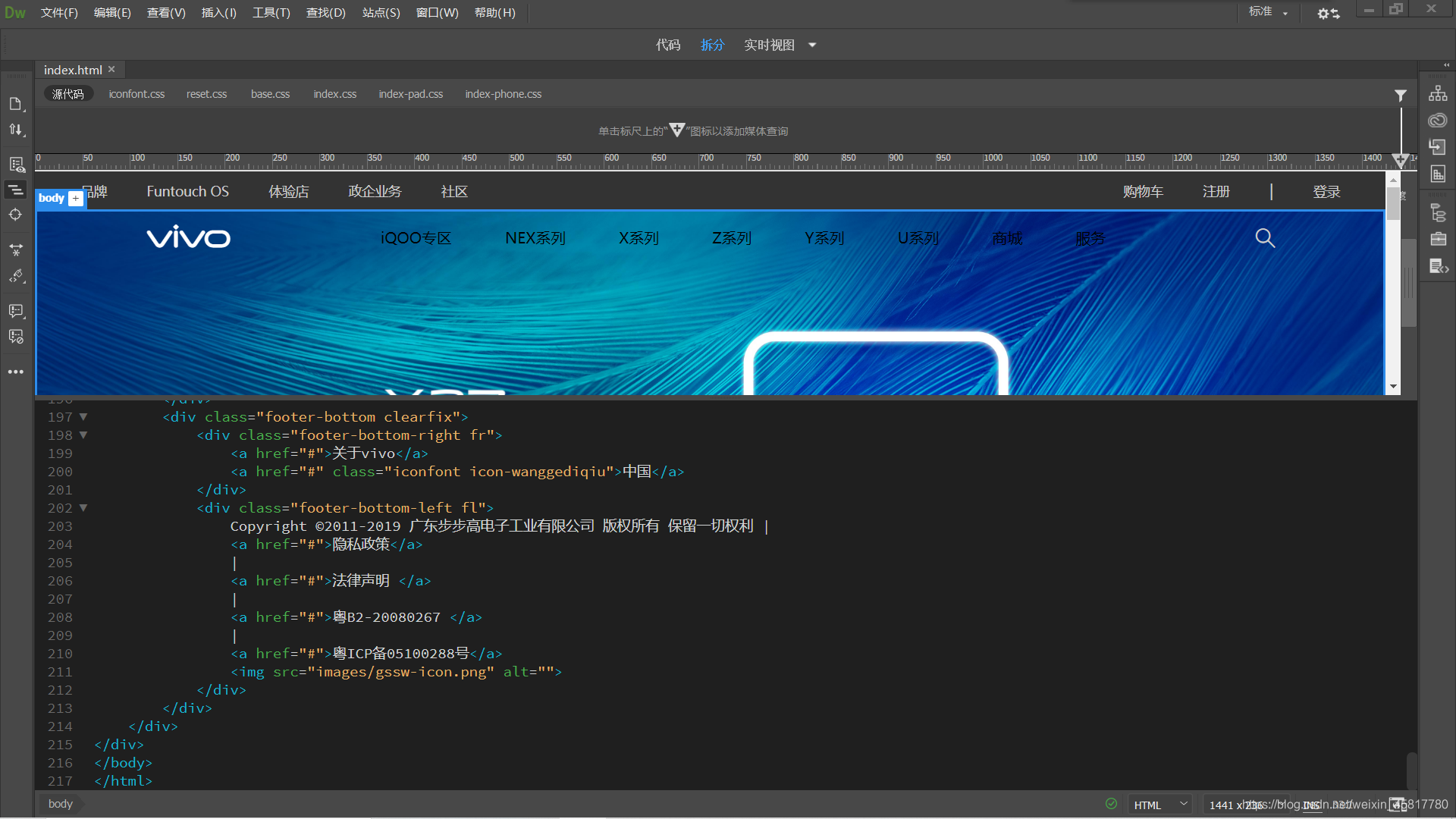
Task: Switch to 代码 view
Action: tap(668, 45)
